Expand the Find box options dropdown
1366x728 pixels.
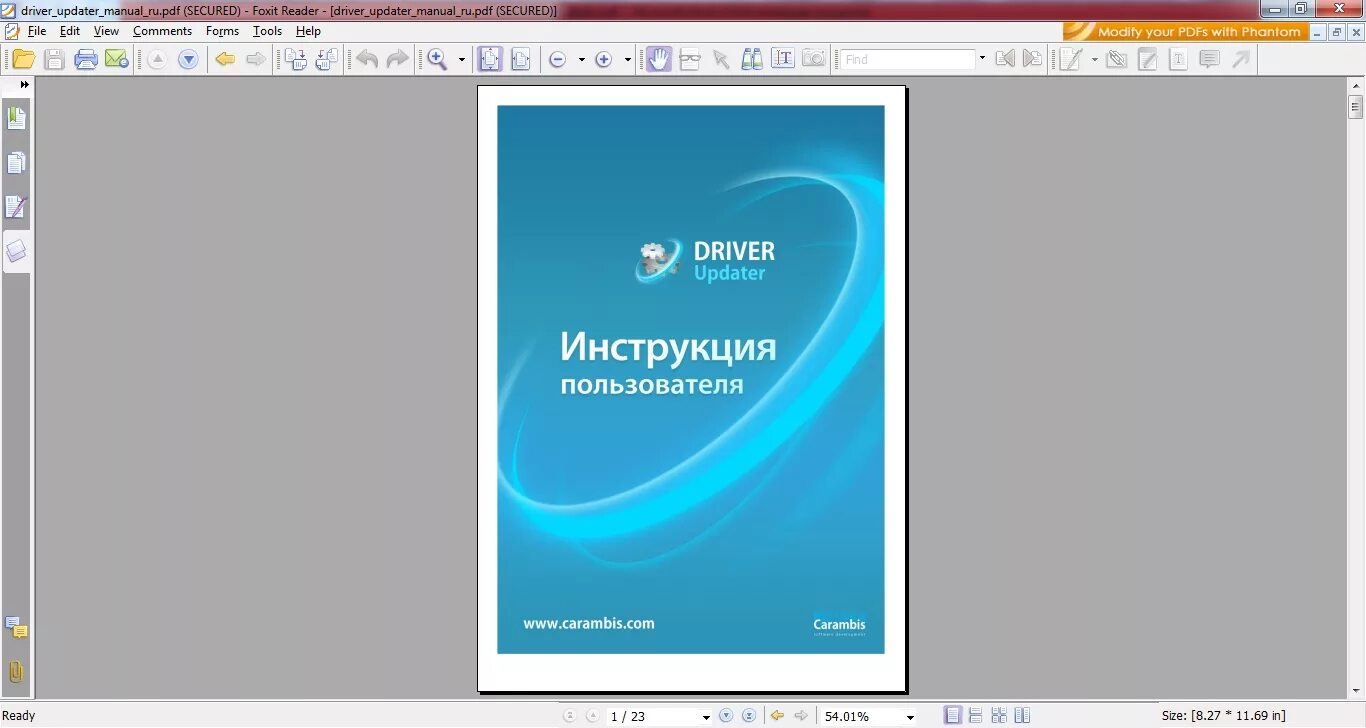point(982,59)
